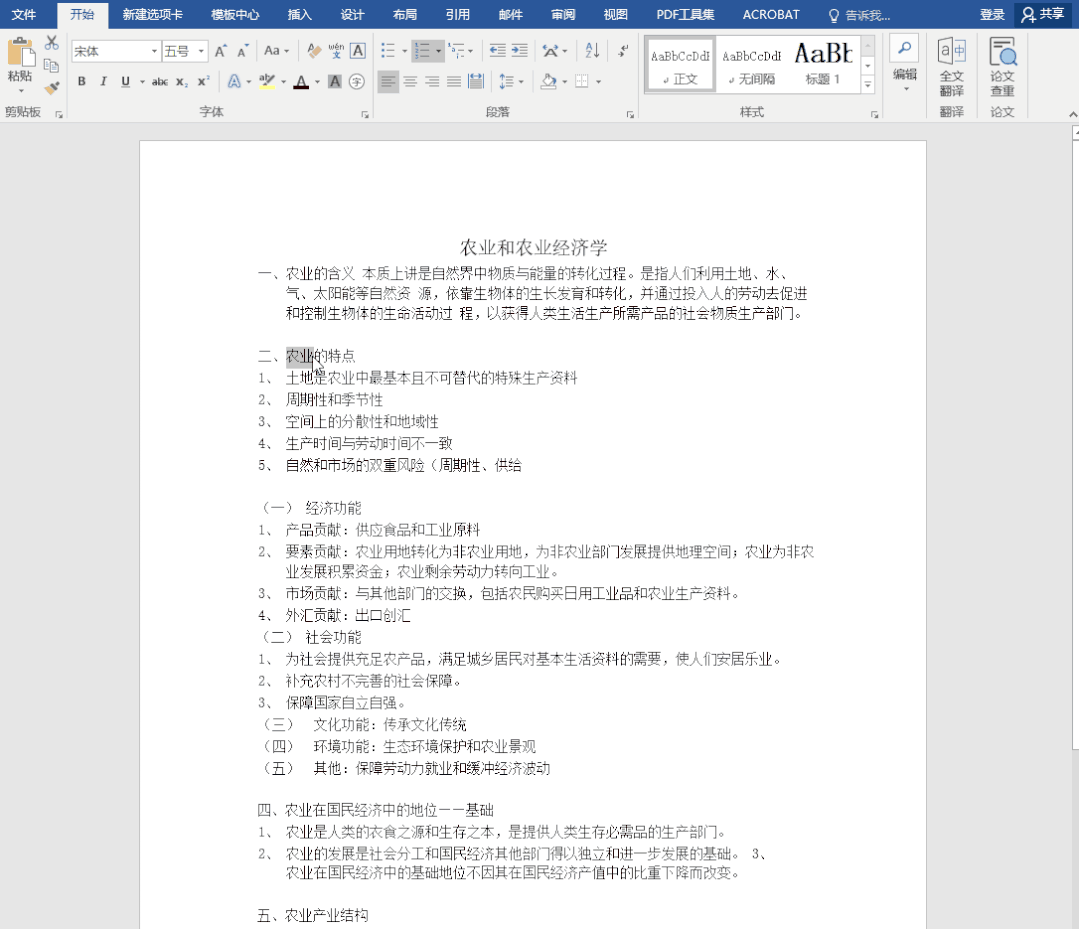Open the 文件 menu

(24, 14)
